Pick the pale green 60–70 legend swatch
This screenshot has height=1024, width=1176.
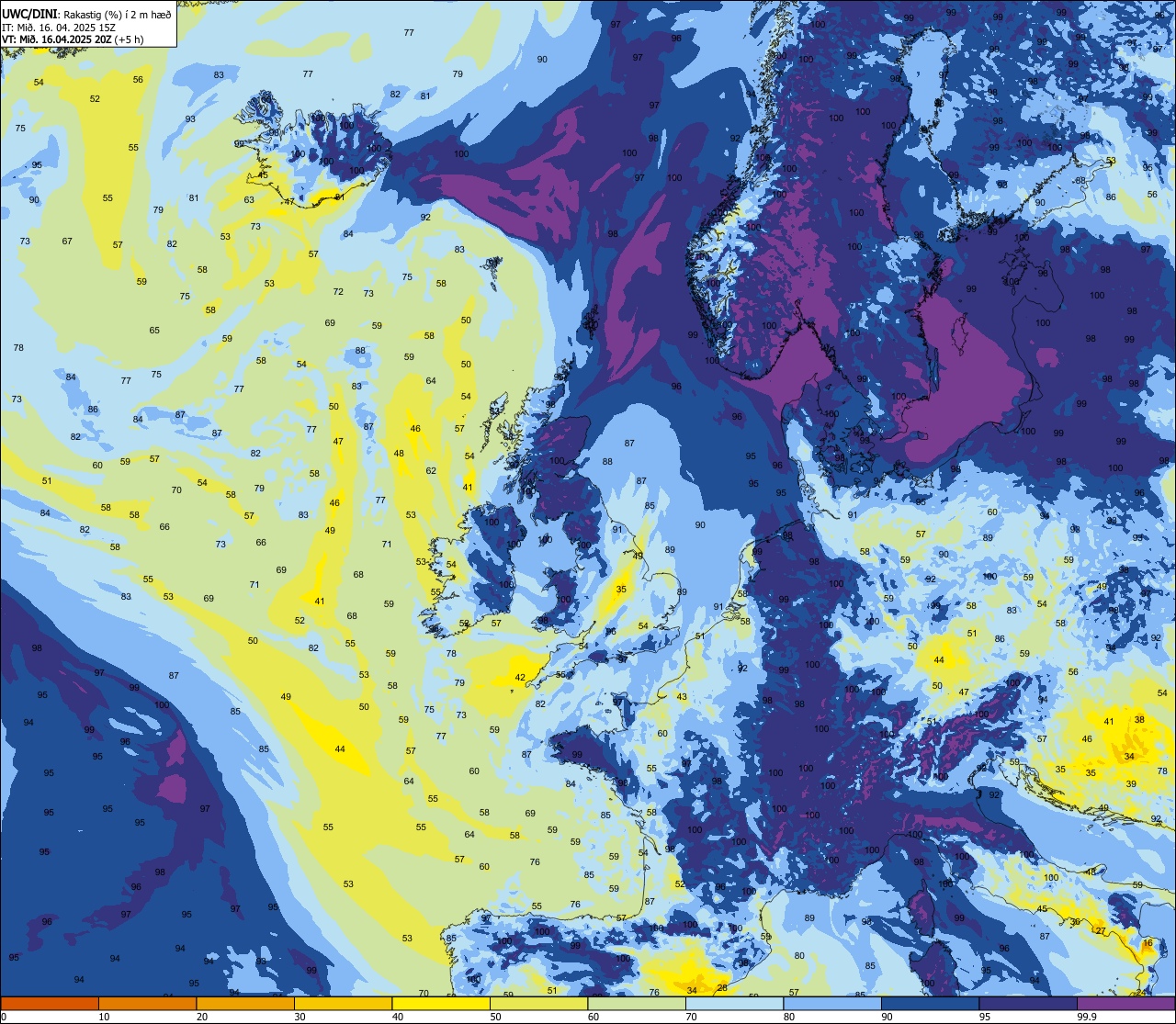(x=637, y=1003)
